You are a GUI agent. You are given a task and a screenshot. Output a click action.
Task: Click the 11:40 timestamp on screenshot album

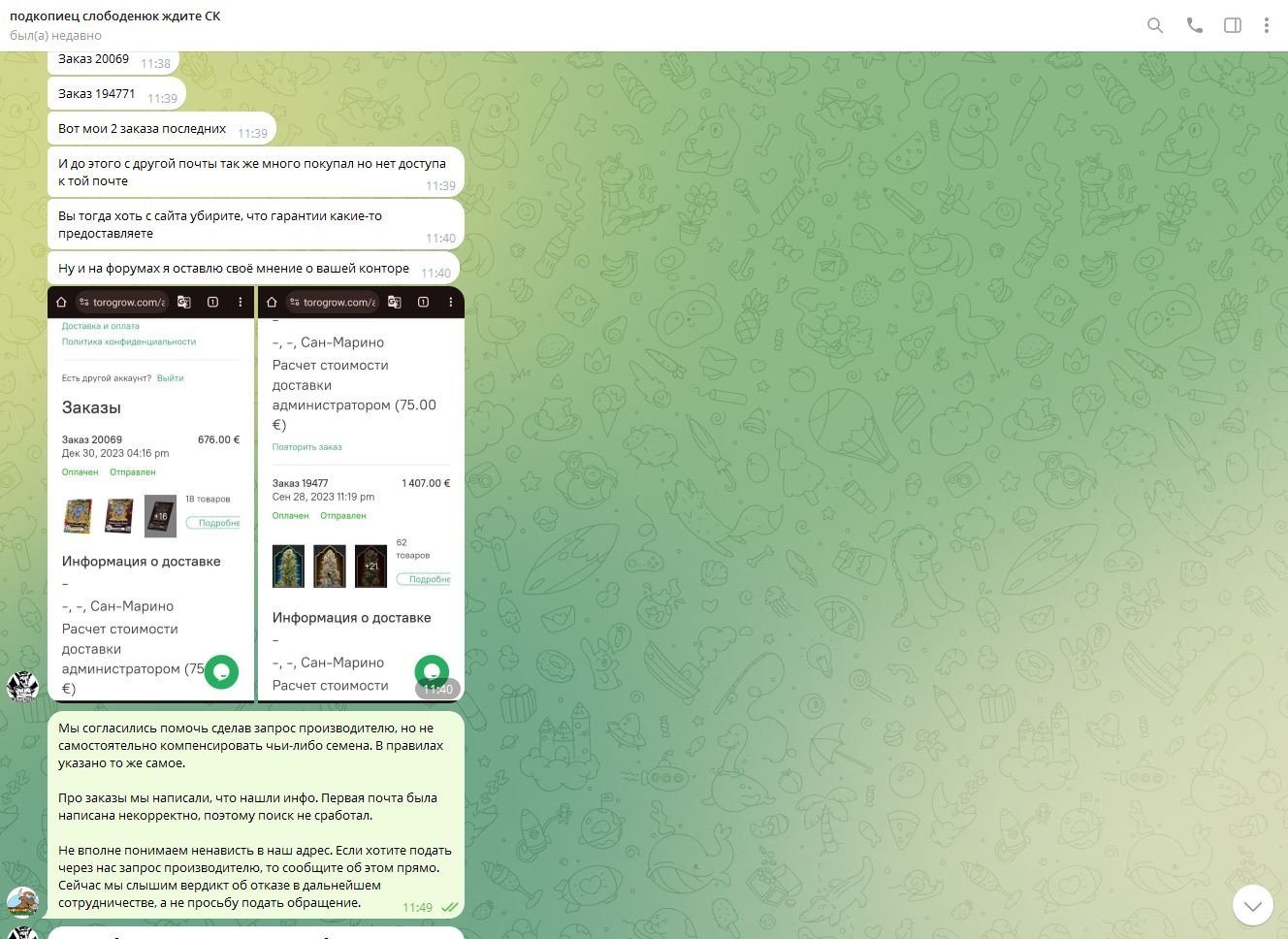(x=437, y=689)
